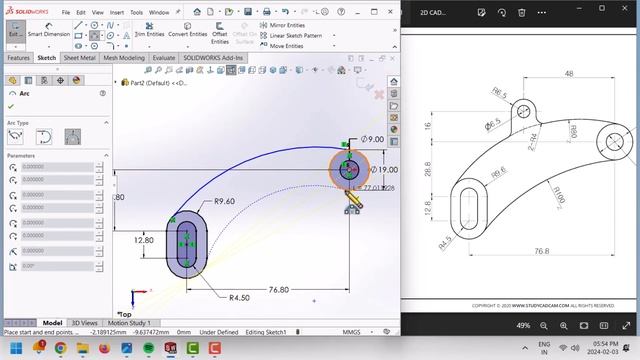This screenshot has width=640, height=360.
Task: Select the Corner Rectangle tool
Action: 78,36
